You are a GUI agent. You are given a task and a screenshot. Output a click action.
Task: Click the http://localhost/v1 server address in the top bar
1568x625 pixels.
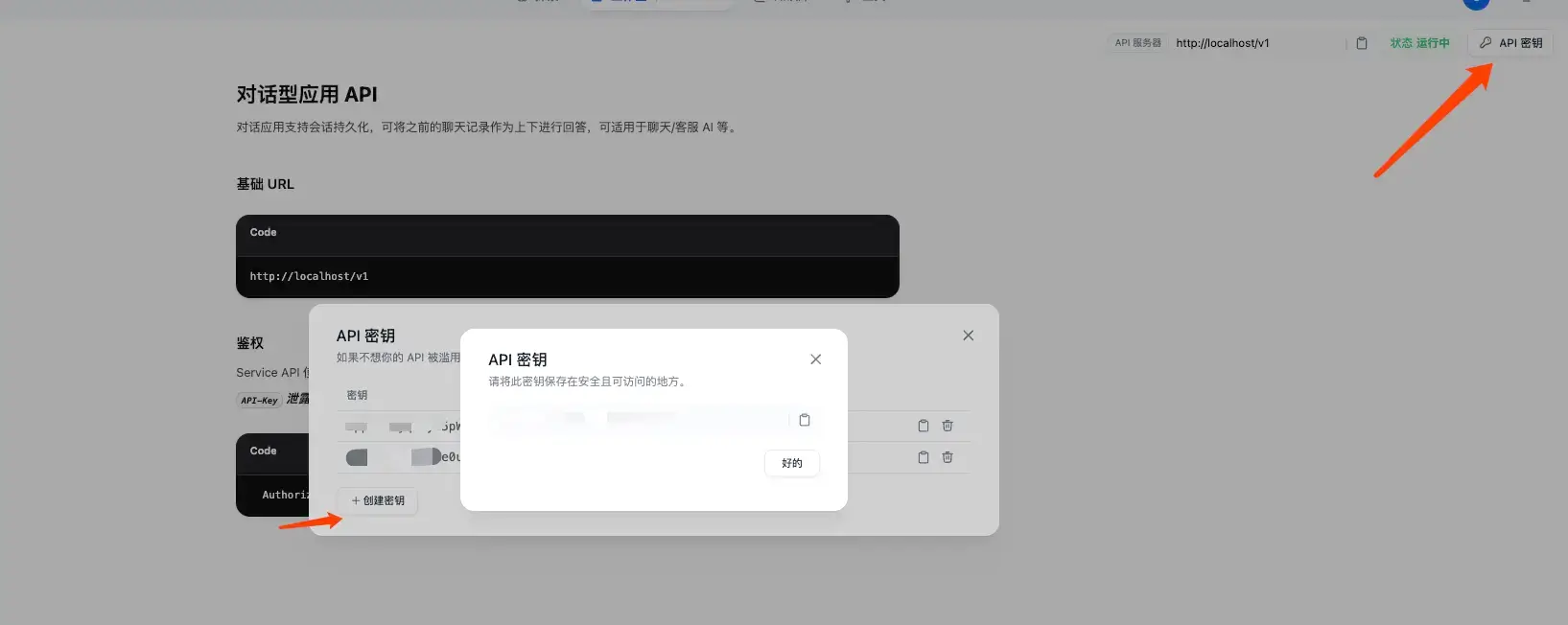click(1223, 43)
